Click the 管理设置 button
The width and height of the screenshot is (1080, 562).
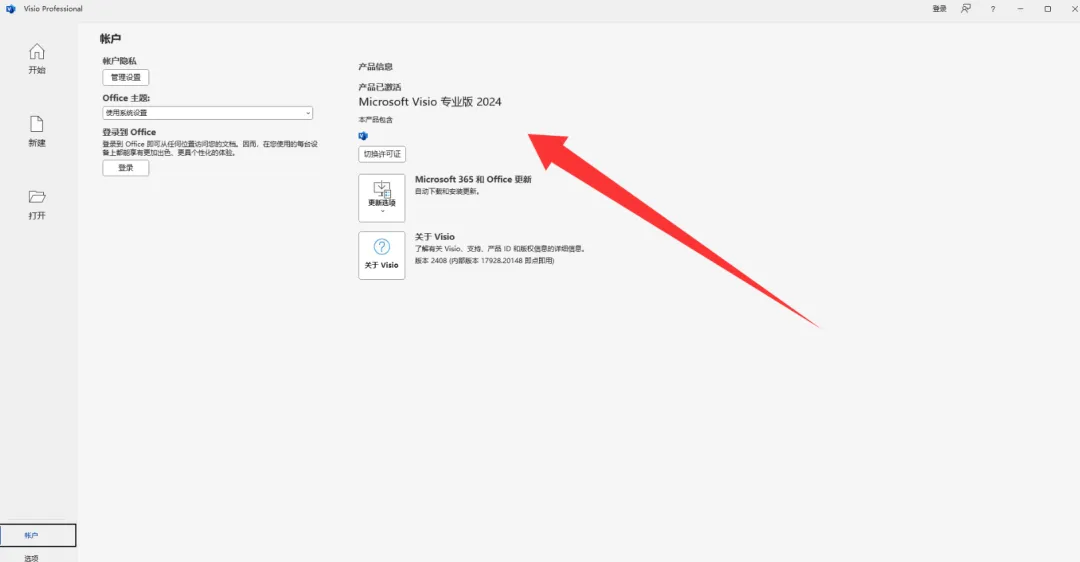tap(126, 78)
